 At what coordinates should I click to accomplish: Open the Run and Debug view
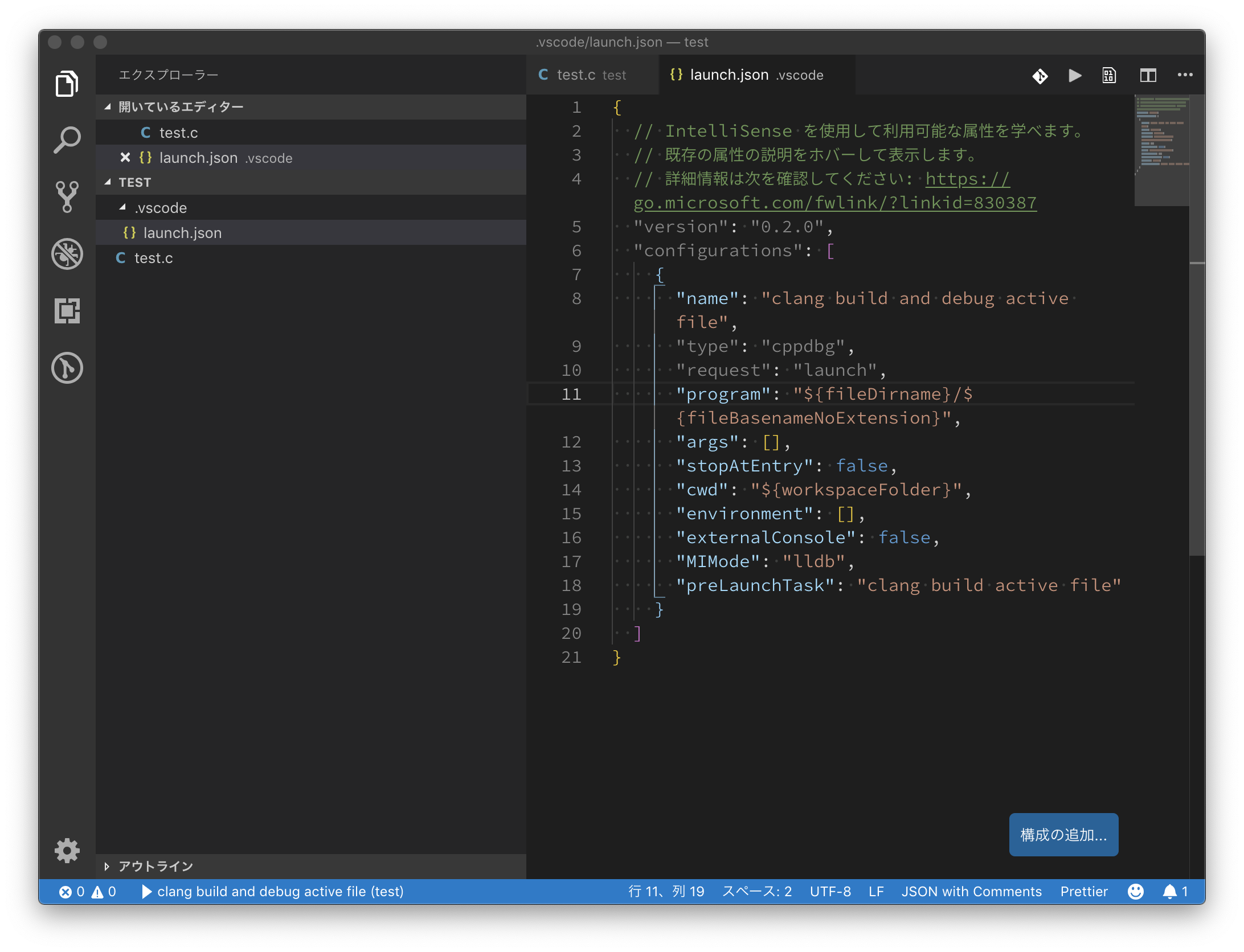tap(67, 255)
